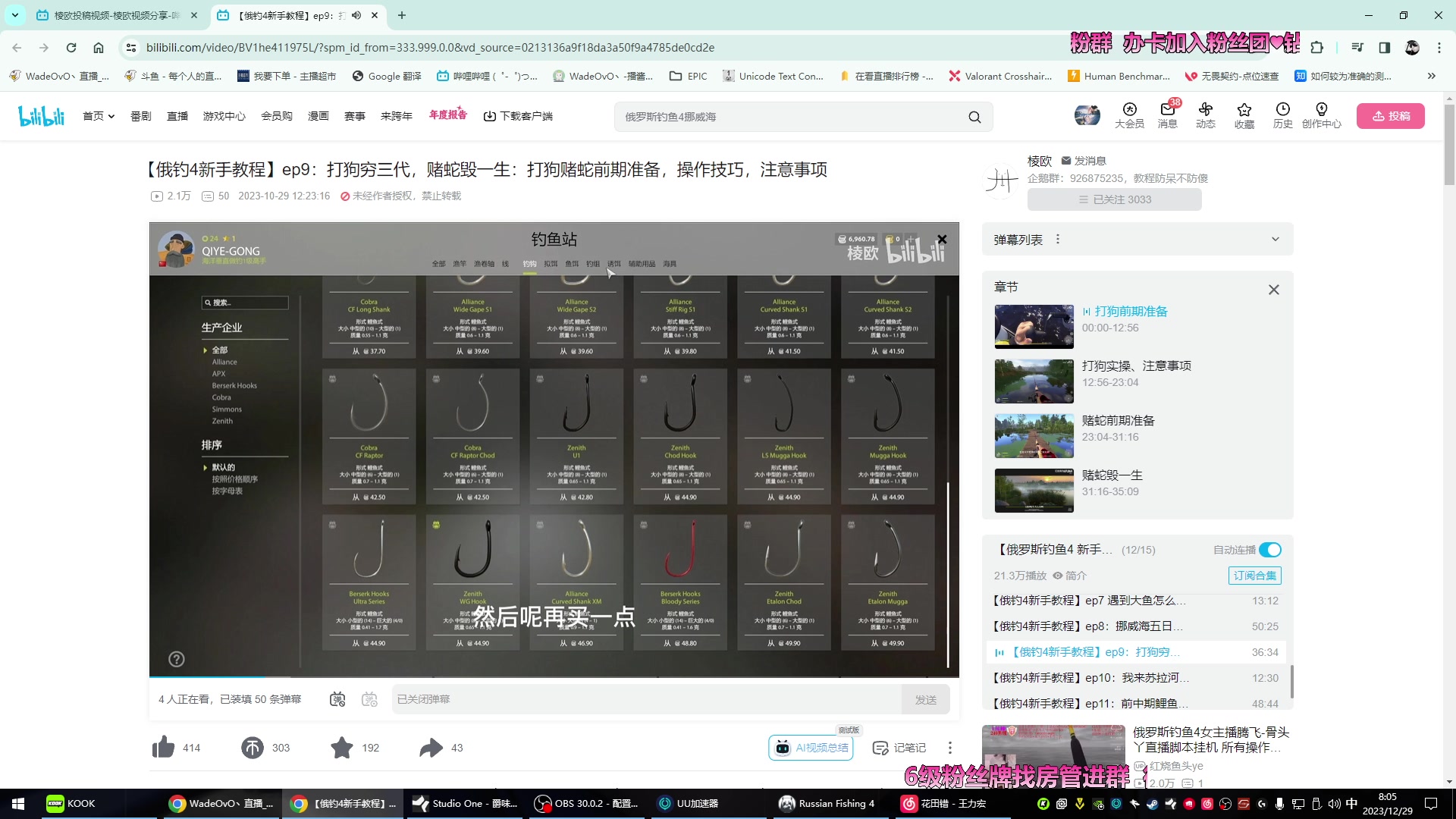Expand the 弹幕列表 chevron
This screenshot has width=1456, height=819.
tap(1276, 240)
